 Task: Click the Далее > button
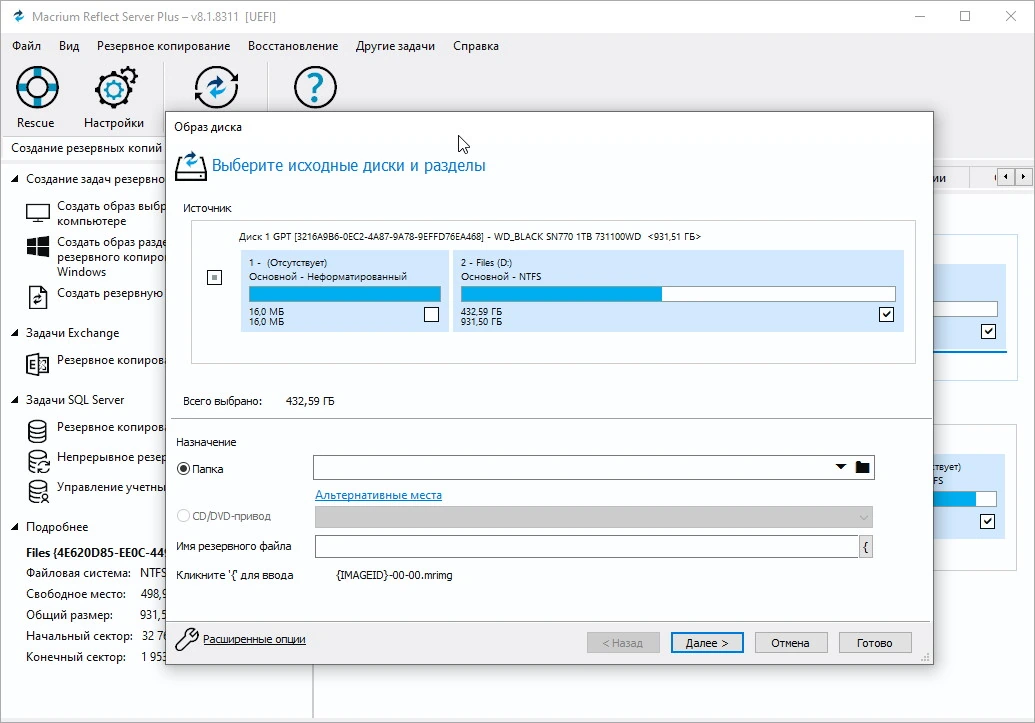click(707, 642)
